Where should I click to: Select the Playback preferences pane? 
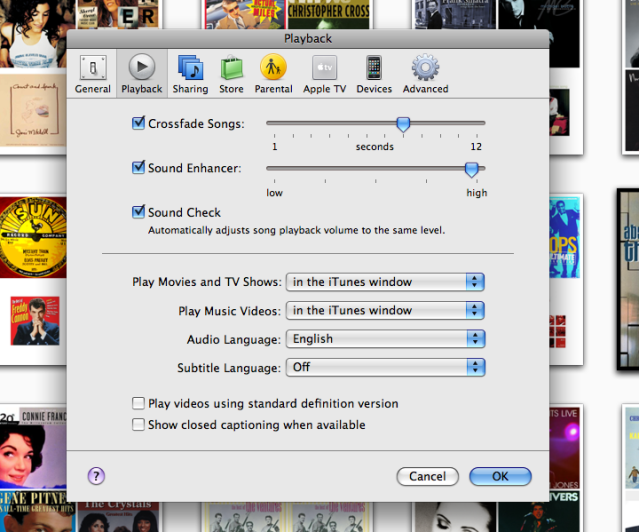[x=142, y=74]
